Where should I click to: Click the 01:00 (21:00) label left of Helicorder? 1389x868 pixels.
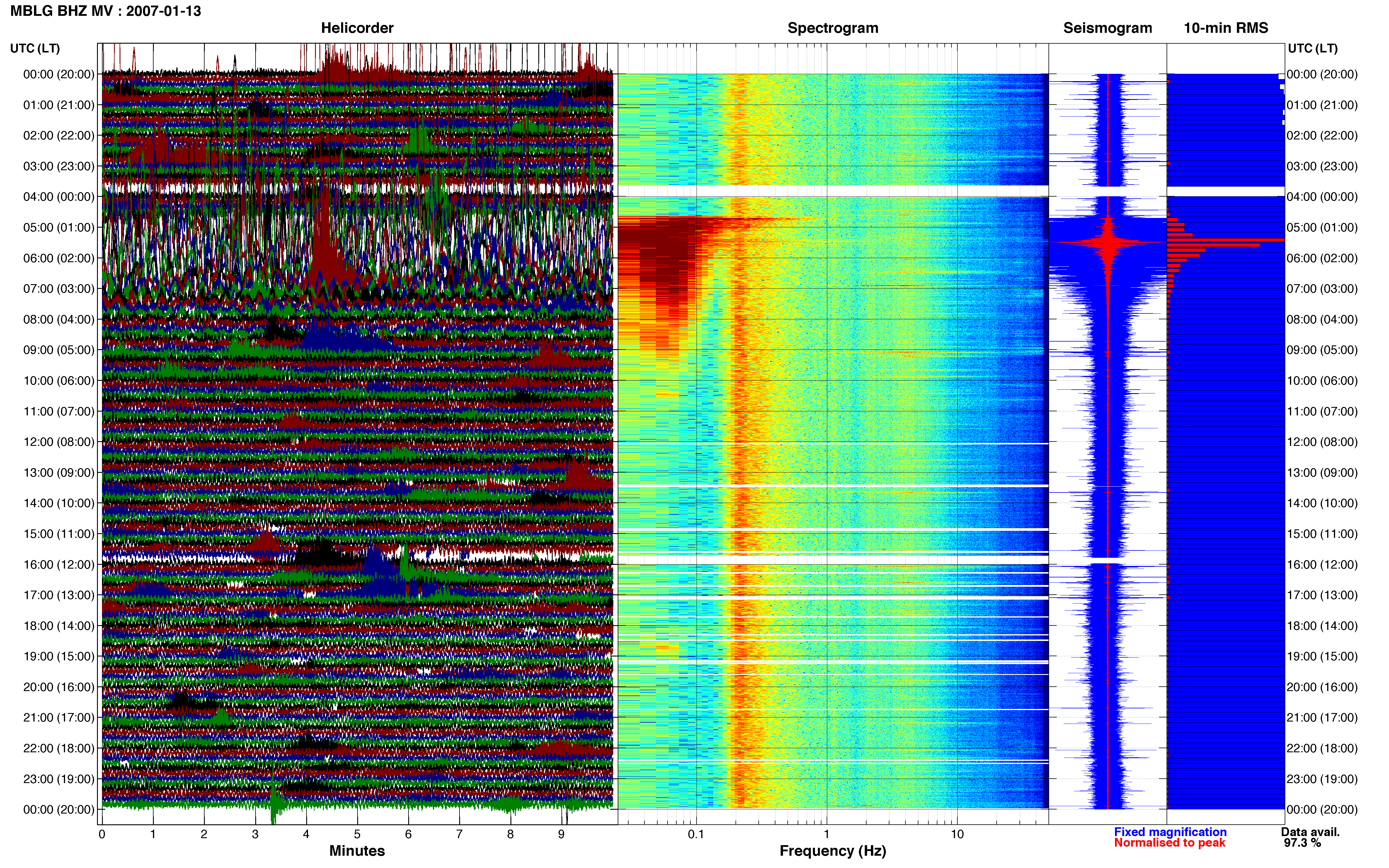59,105
